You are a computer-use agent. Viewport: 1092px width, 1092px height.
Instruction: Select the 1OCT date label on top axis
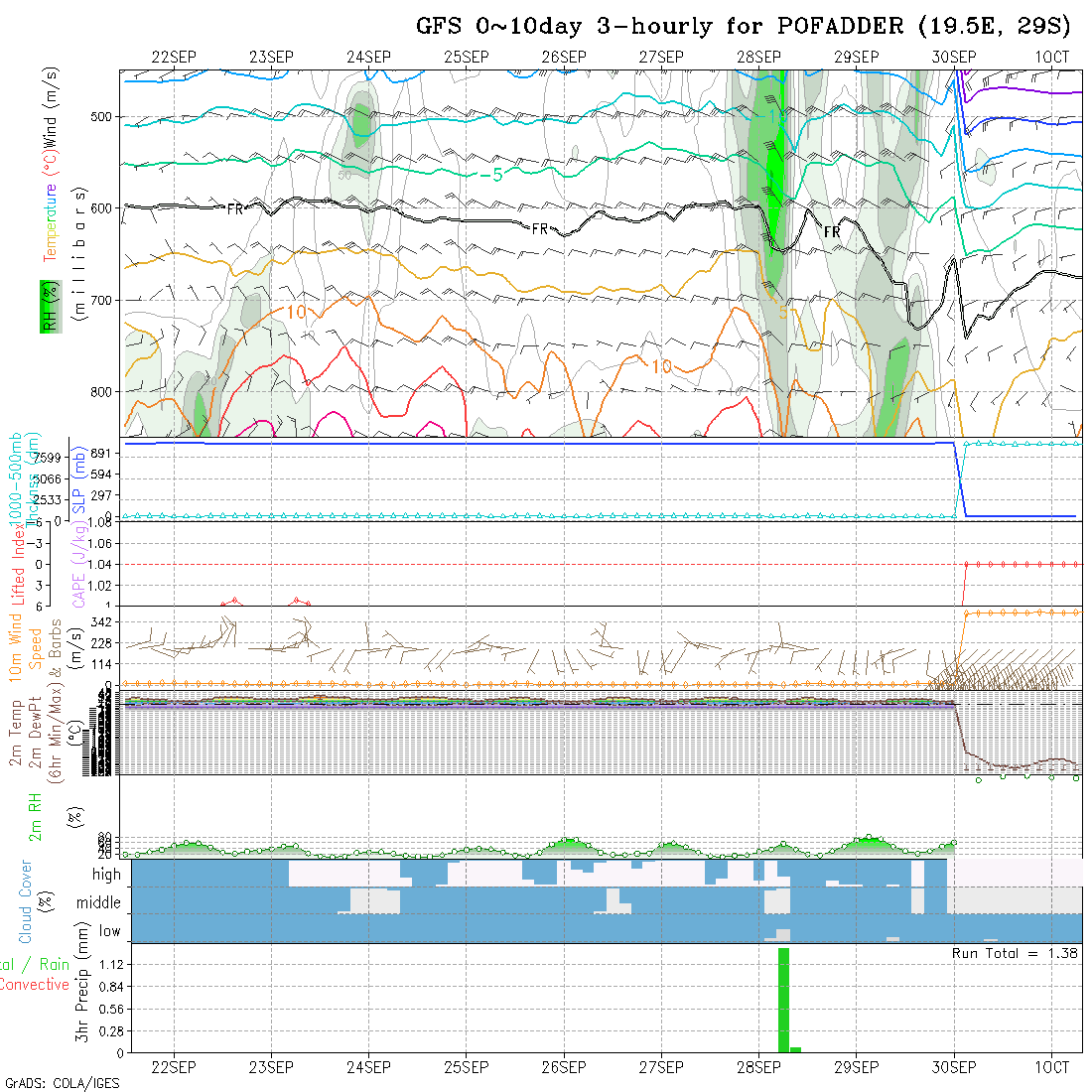pyautogui.click(x=1051, y=58)
